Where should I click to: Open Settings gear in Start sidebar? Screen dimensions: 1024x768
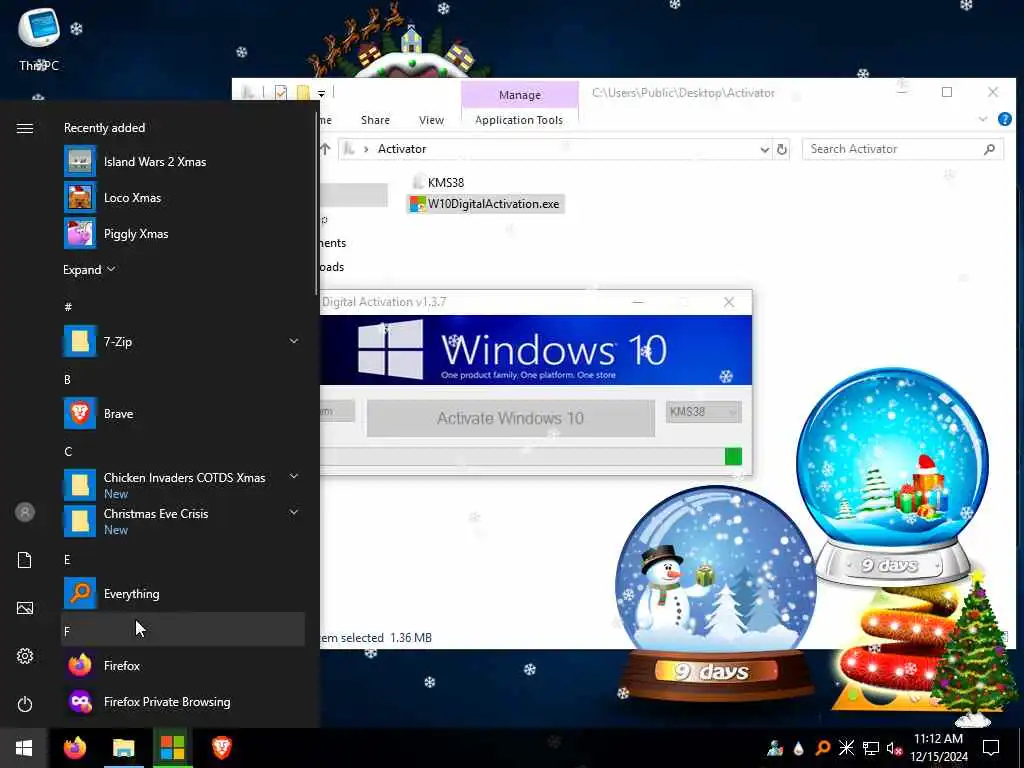click(25, 656)
